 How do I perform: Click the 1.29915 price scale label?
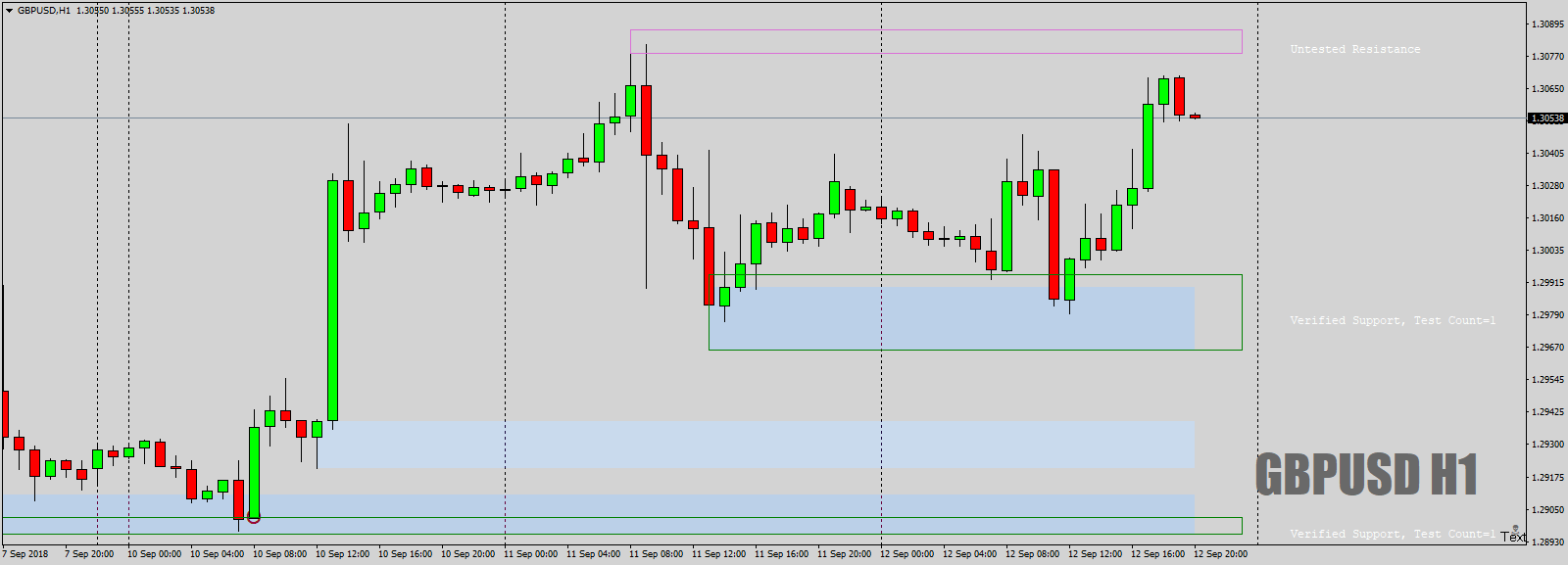click(x=1547, y=283)
